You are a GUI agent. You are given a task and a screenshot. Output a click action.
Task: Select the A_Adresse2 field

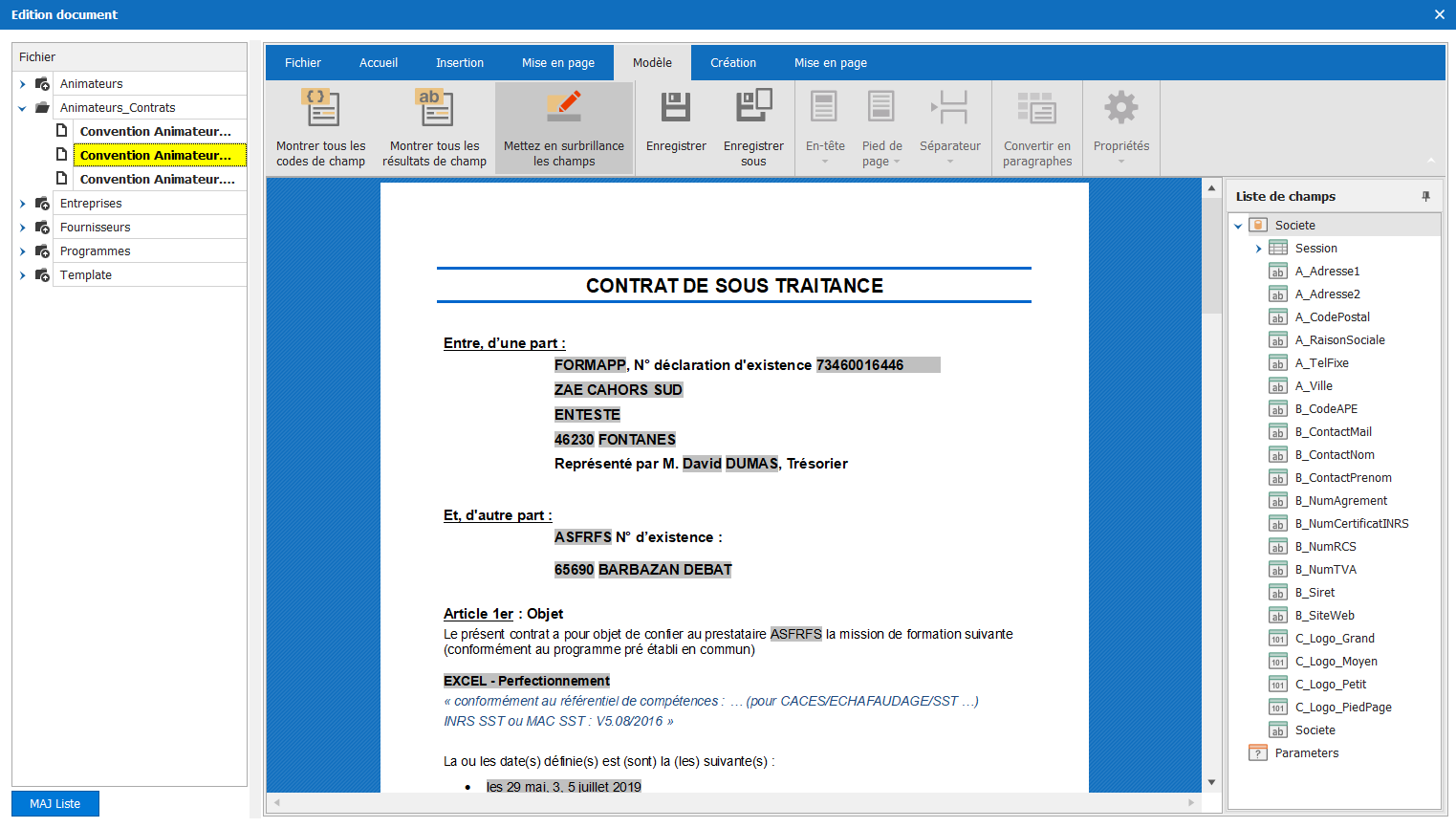coord(1327,294)
